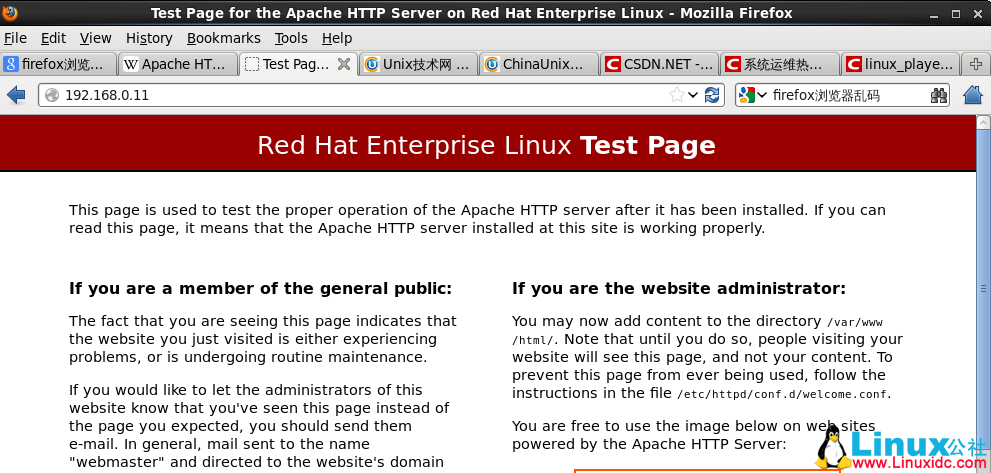Open the History menu
Screen dimensions: 991x473
pos(149,39)
